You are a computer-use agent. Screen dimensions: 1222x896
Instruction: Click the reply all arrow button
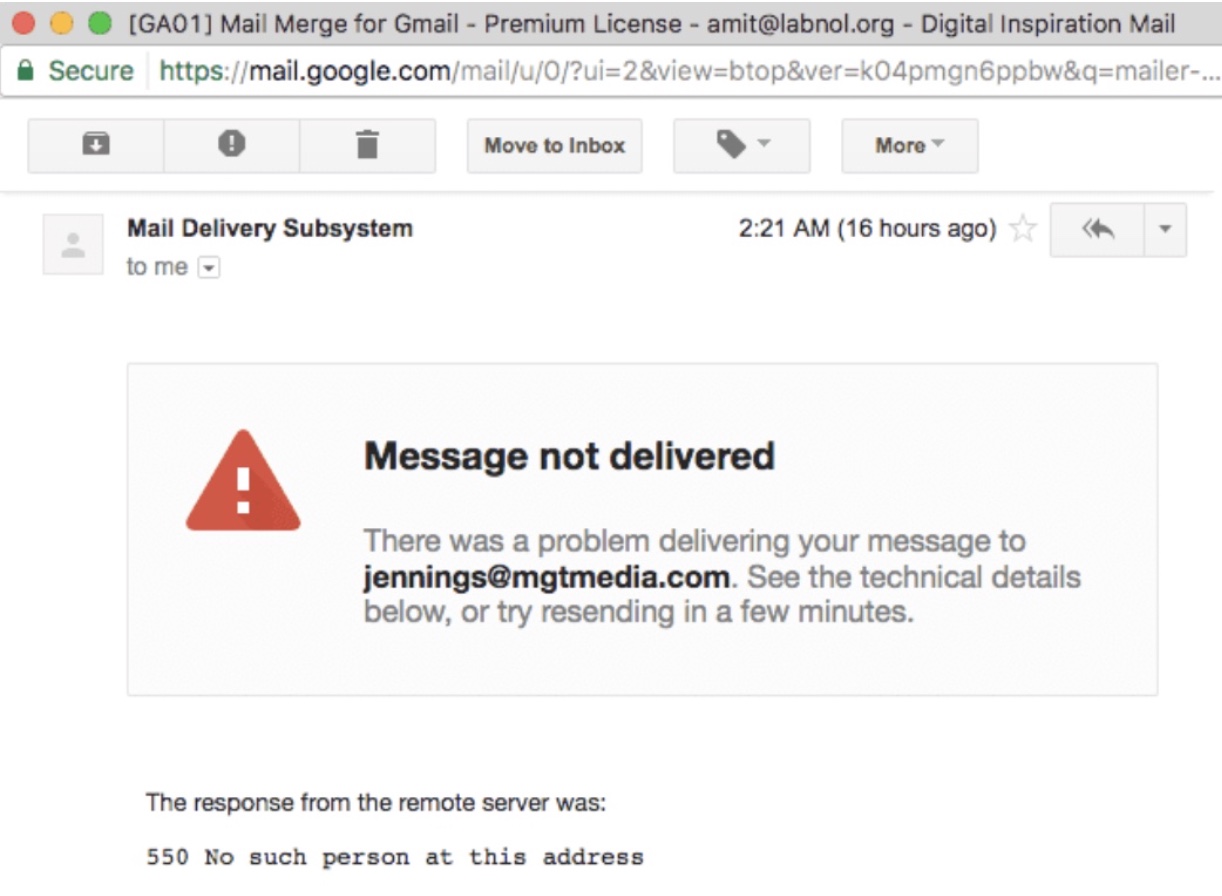(x=1097, y=230)
